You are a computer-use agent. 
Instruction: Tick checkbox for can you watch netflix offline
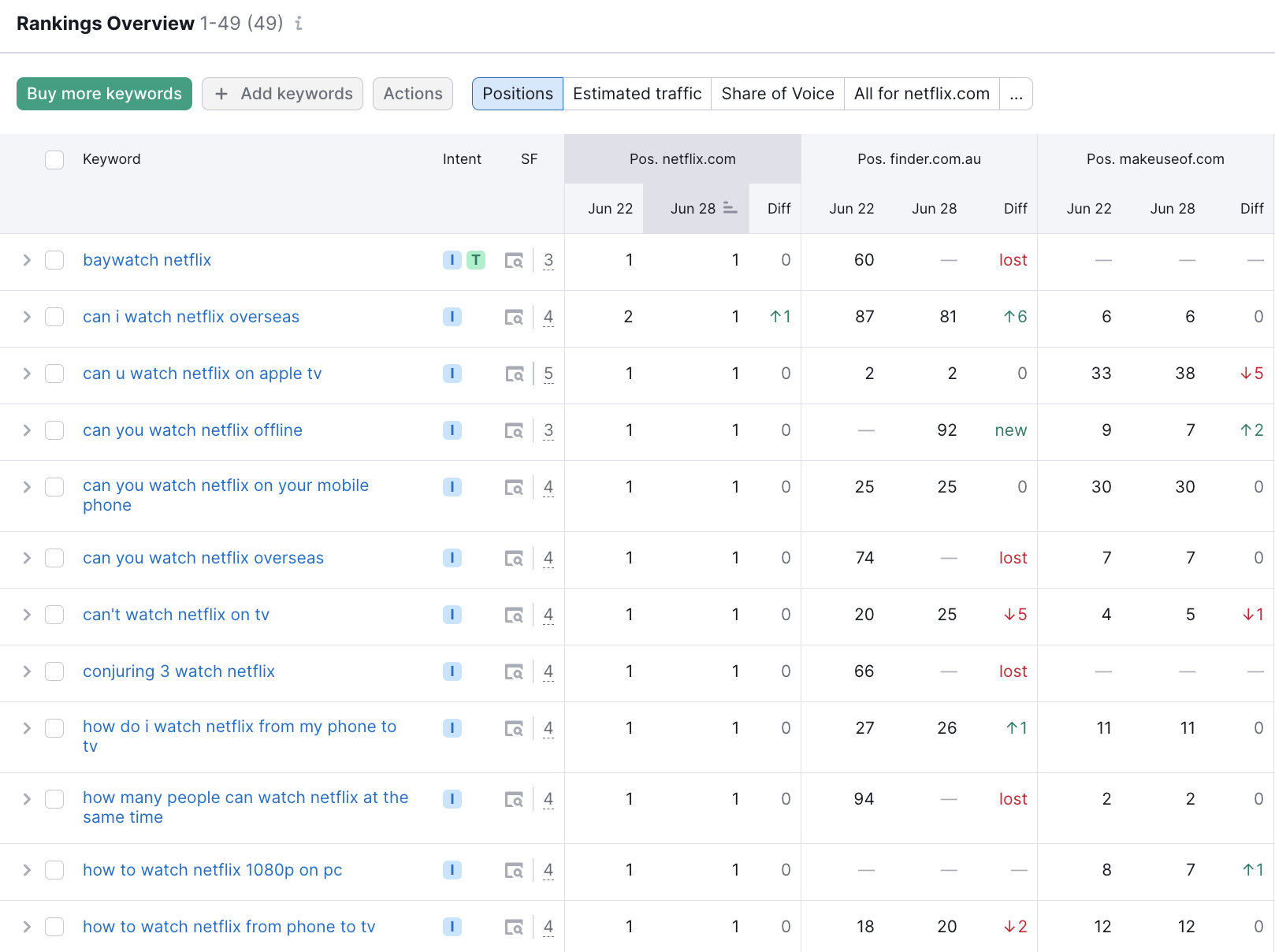click(x=54, y=430)
